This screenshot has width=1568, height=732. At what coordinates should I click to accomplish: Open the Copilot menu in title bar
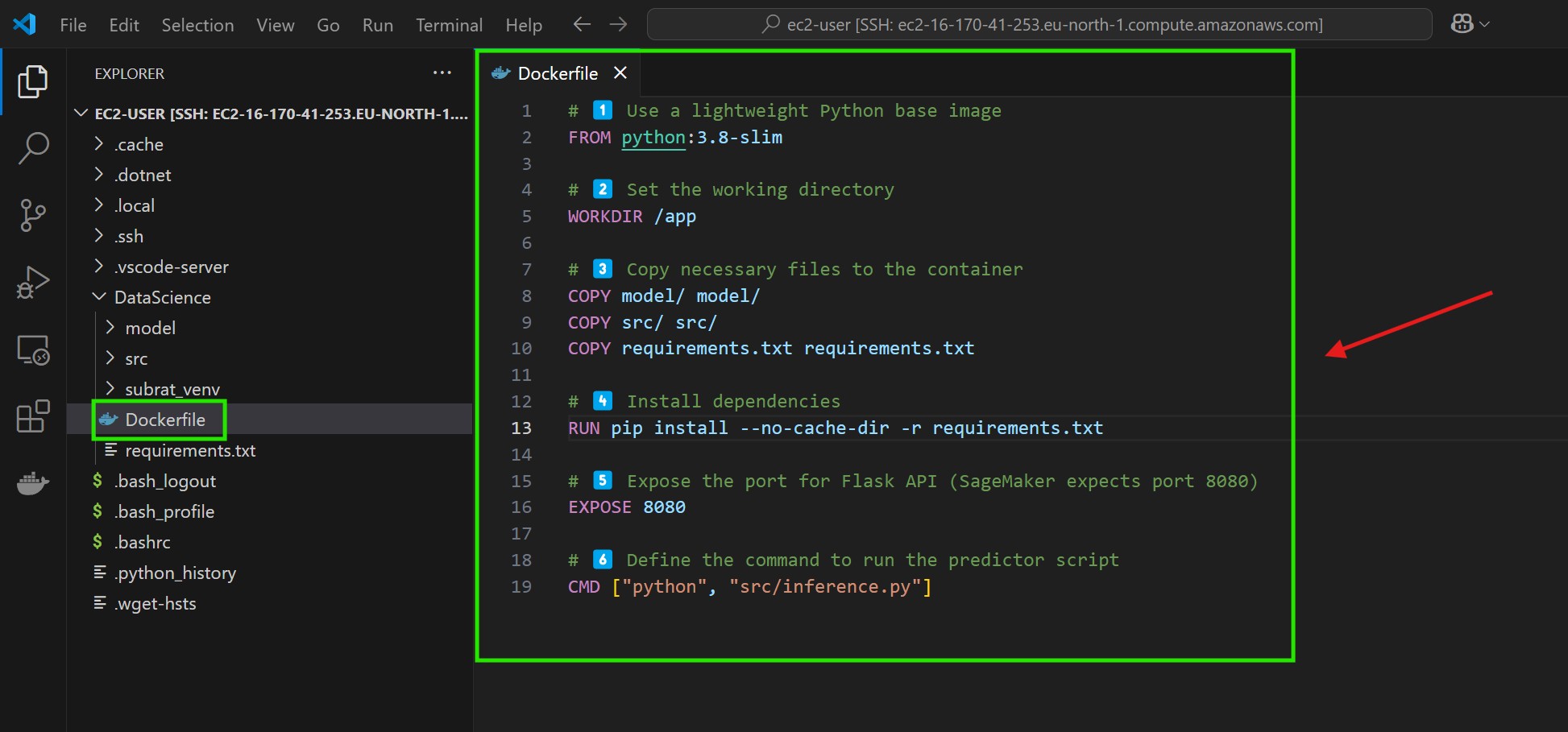coord(1470,24)
